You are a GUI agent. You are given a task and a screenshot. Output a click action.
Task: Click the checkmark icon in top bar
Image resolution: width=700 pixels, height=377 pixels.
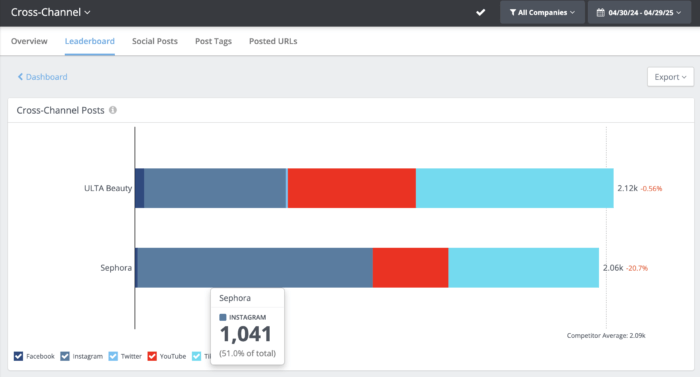coord(480,13)
